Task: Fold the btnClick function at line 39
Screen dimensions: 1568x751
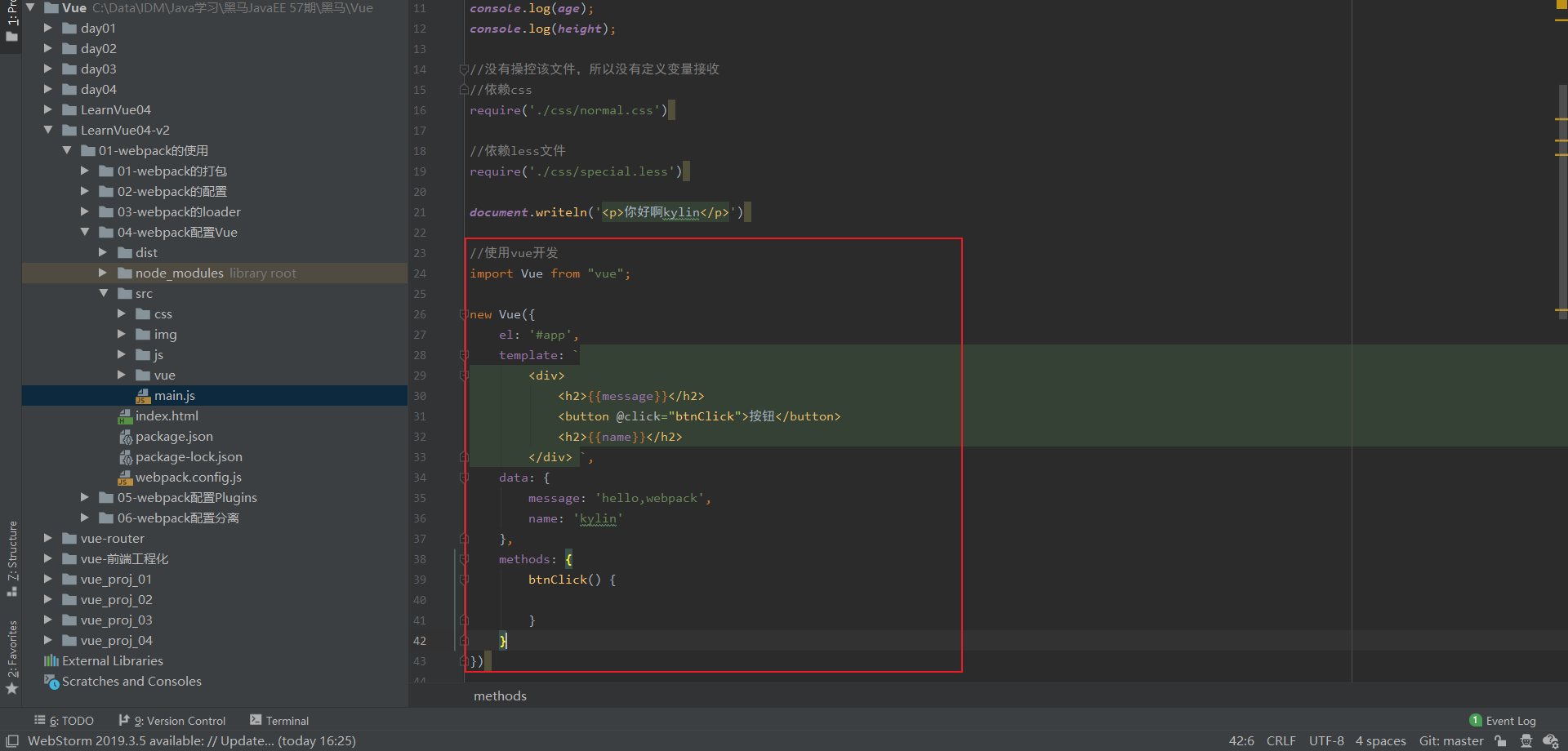Action: [464, 580]
